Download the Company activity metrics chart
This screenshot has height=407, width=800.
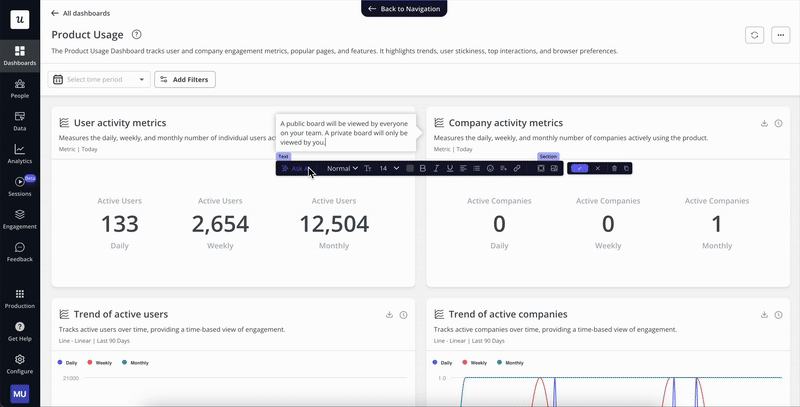(x=765, y=123)
